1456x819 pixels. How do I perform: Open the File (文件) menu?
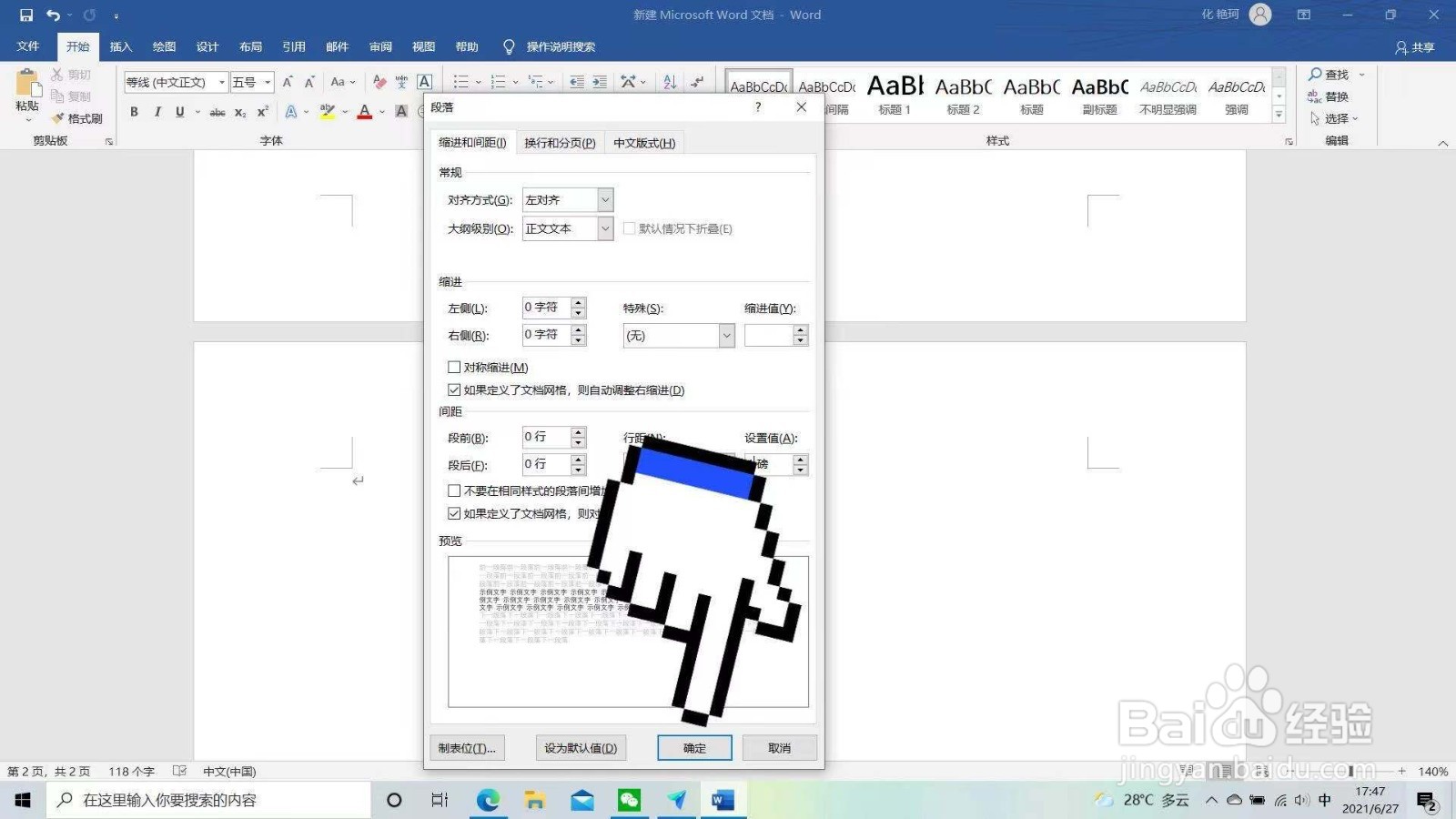(28, 46)
